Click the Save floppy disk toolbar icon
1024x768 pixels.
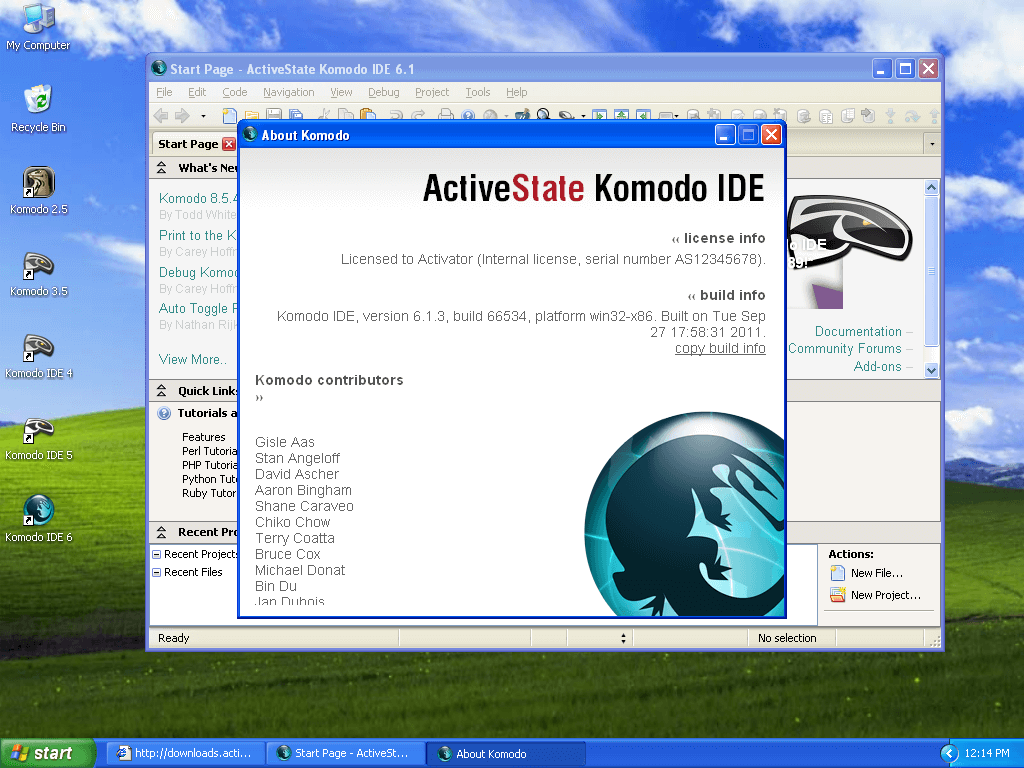[x=274, y=116]
